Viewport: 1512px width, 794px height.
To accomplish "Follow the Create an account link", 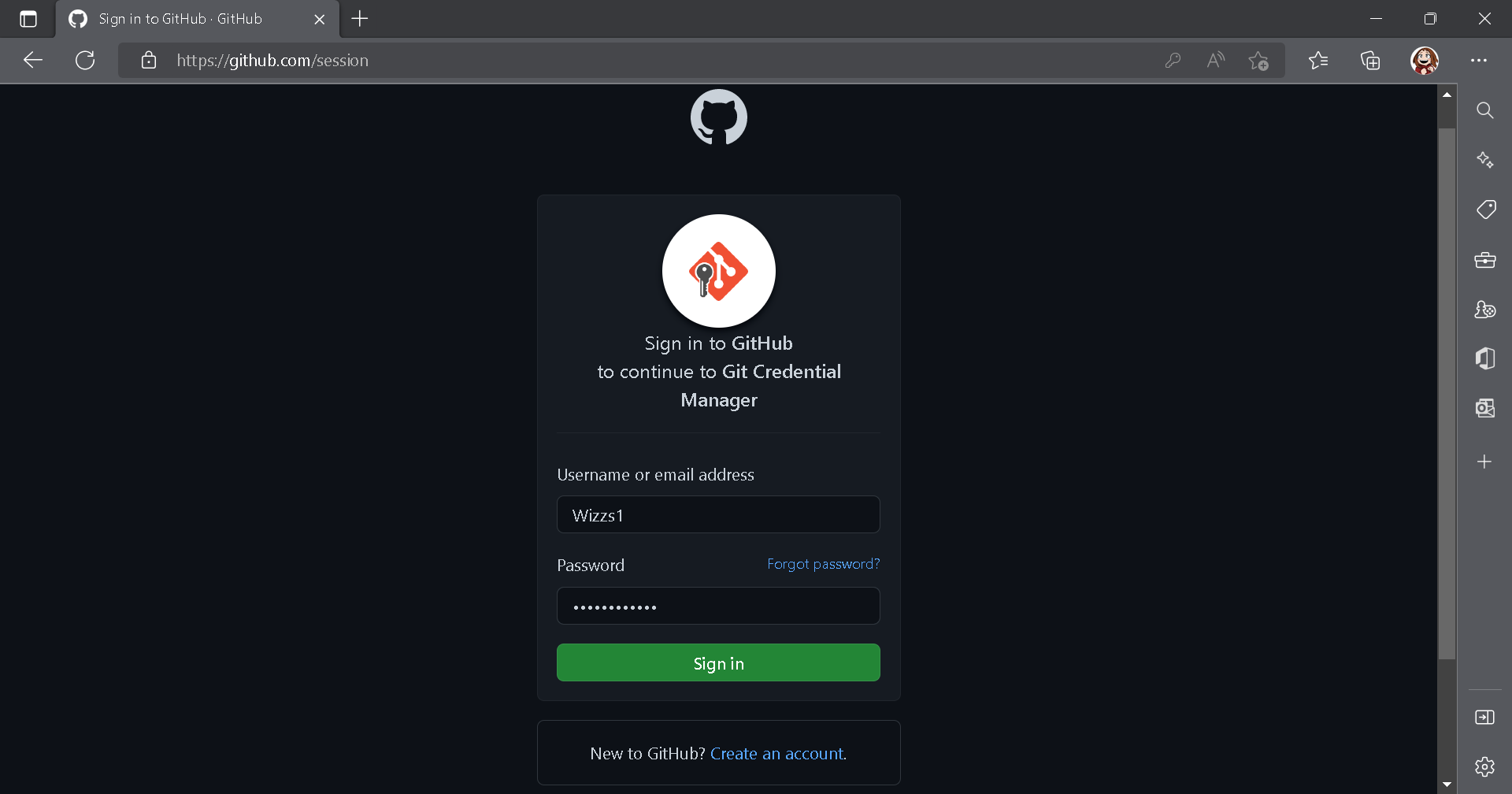I will click(x=776, y=753).
